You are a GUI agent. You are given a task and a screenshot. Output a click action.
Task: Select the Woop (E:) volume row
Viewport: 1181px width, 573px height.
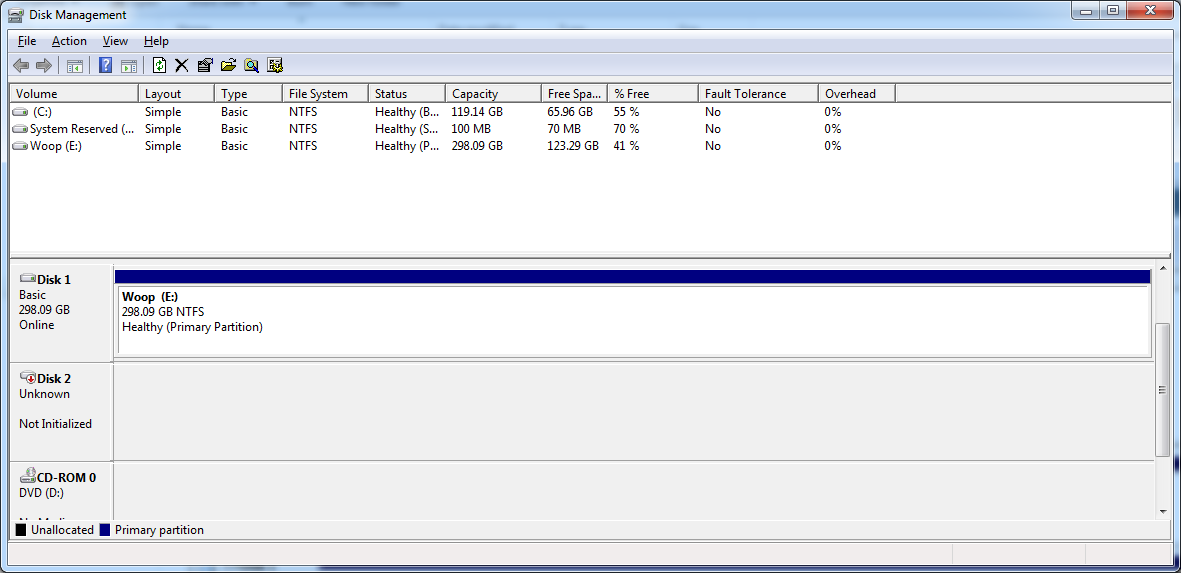click(x=590, y=146)
